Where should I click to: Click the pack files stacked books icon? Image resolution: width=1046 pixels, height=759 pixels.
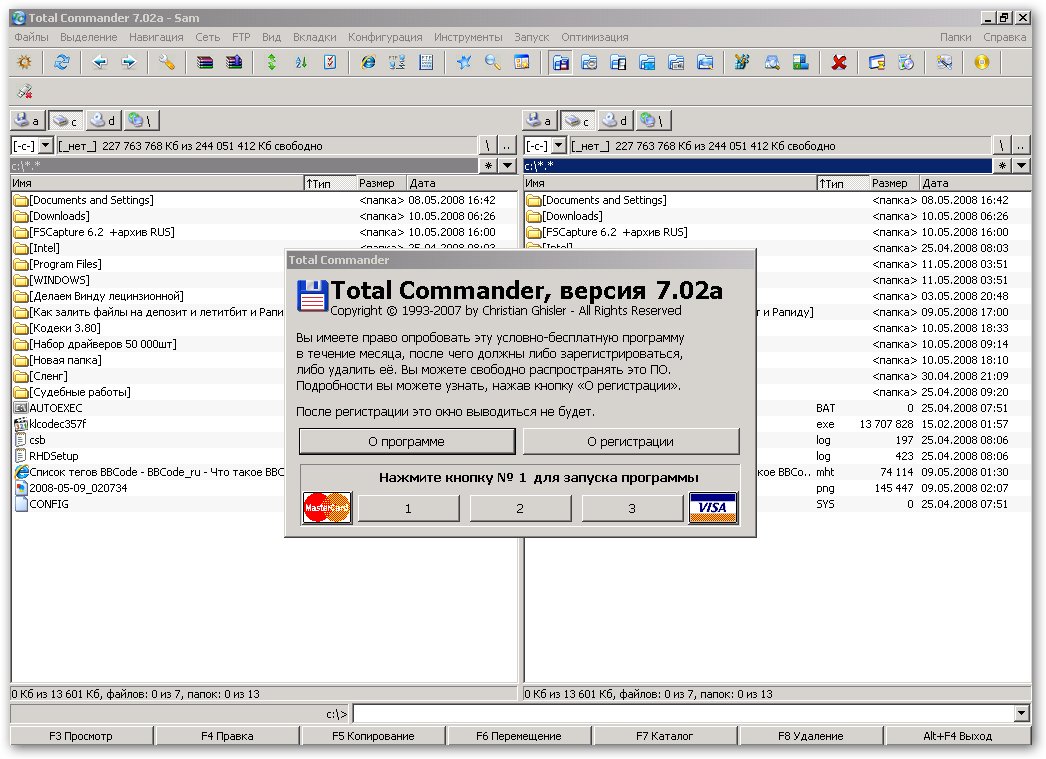(205, 63)
